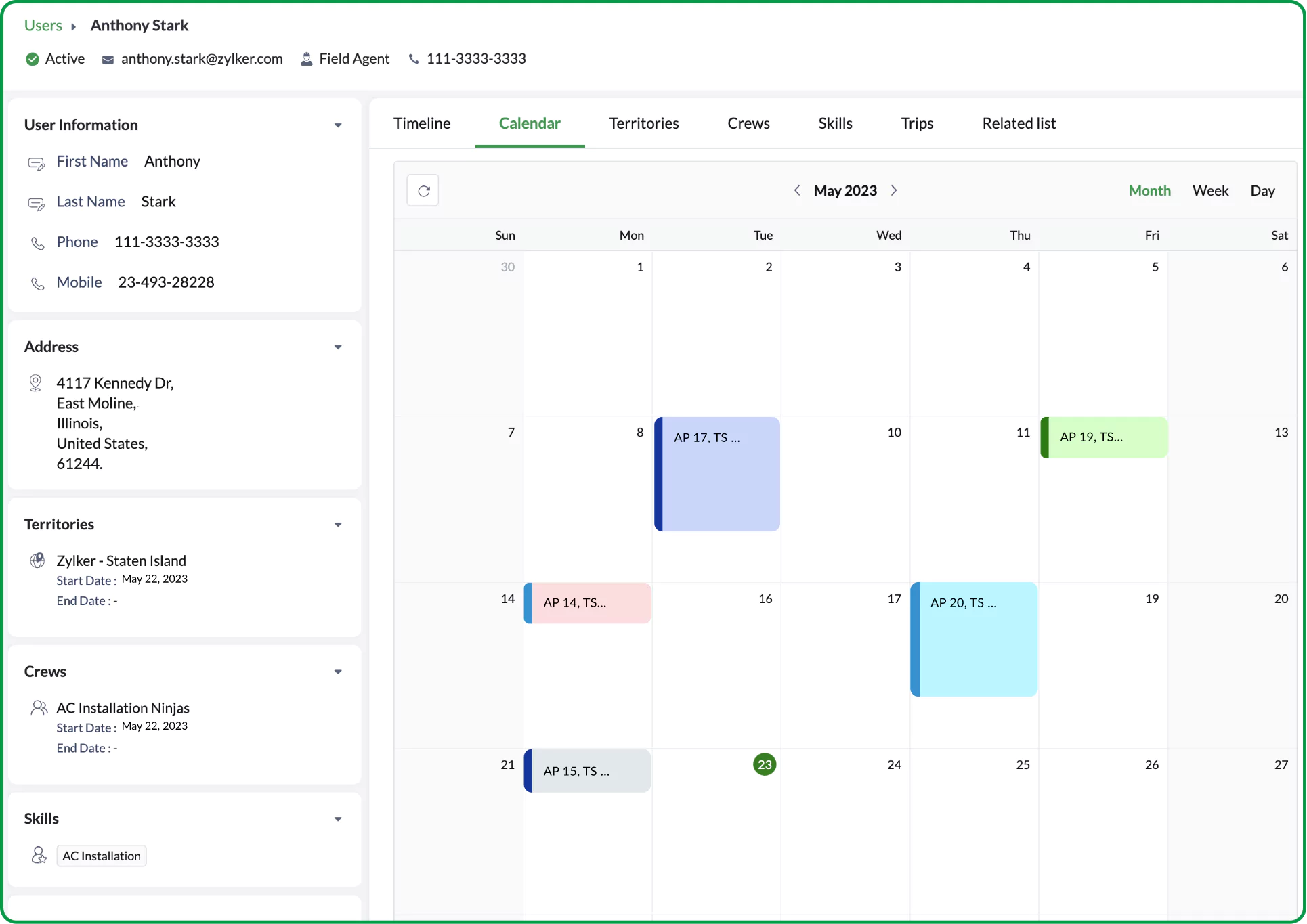Go to next month arrow
1307x924 pixels.
click(x=894, y=190)
